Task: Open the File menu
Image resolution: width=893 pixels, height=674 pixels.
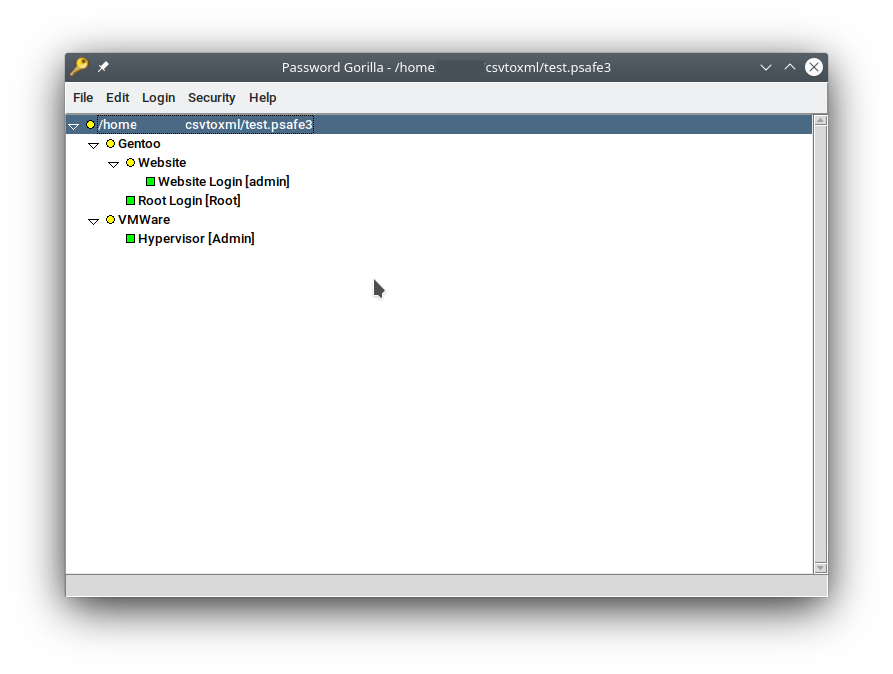Action: click(83, 97)
